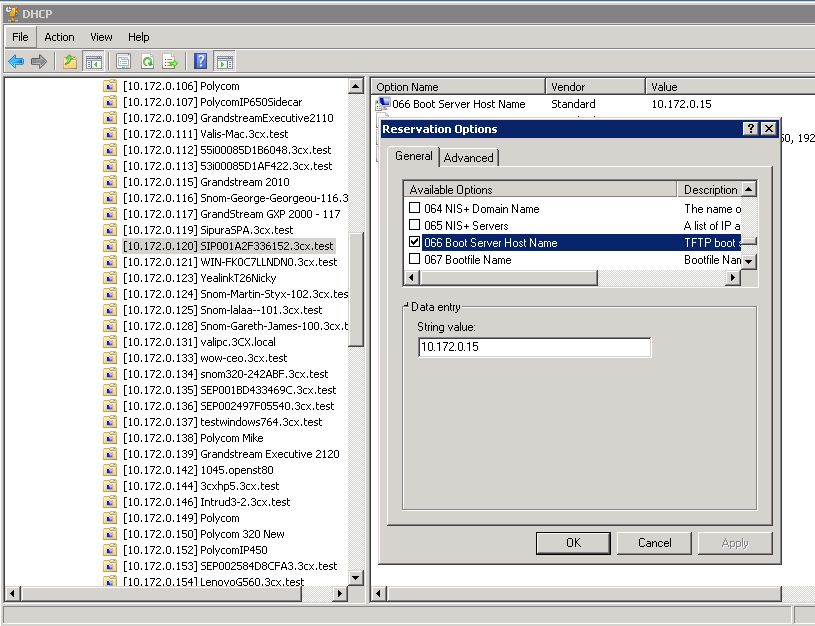The image size is (815, 626).
Task: Click options list scroll down arrow
Action: 748,262
